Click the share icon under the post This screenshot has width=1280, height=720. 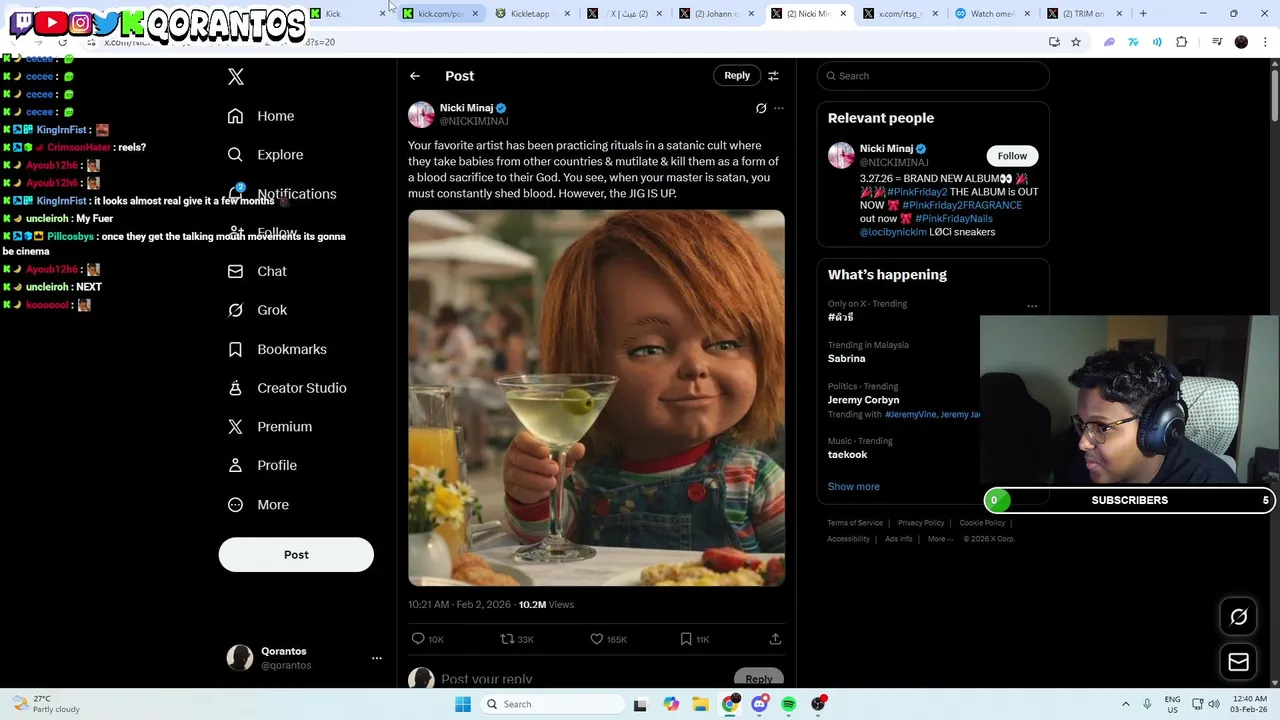click(775, 639)
